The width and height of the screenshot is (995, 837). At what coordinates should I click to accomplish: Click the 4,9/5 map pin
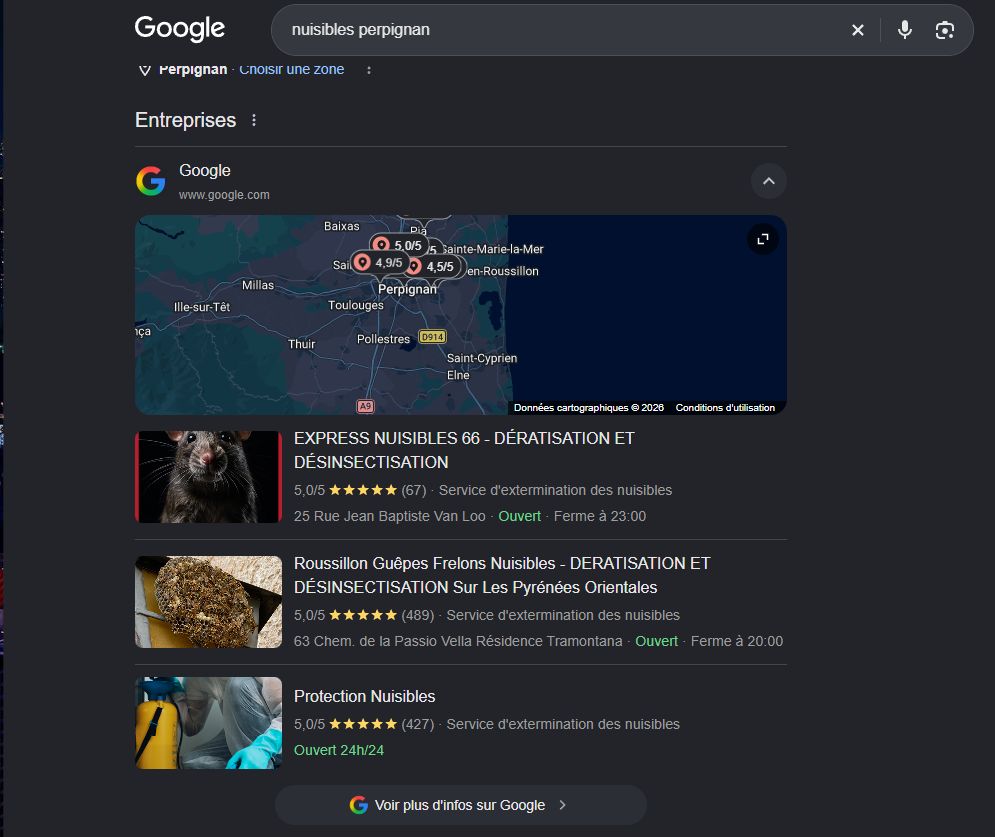[379, 262]
